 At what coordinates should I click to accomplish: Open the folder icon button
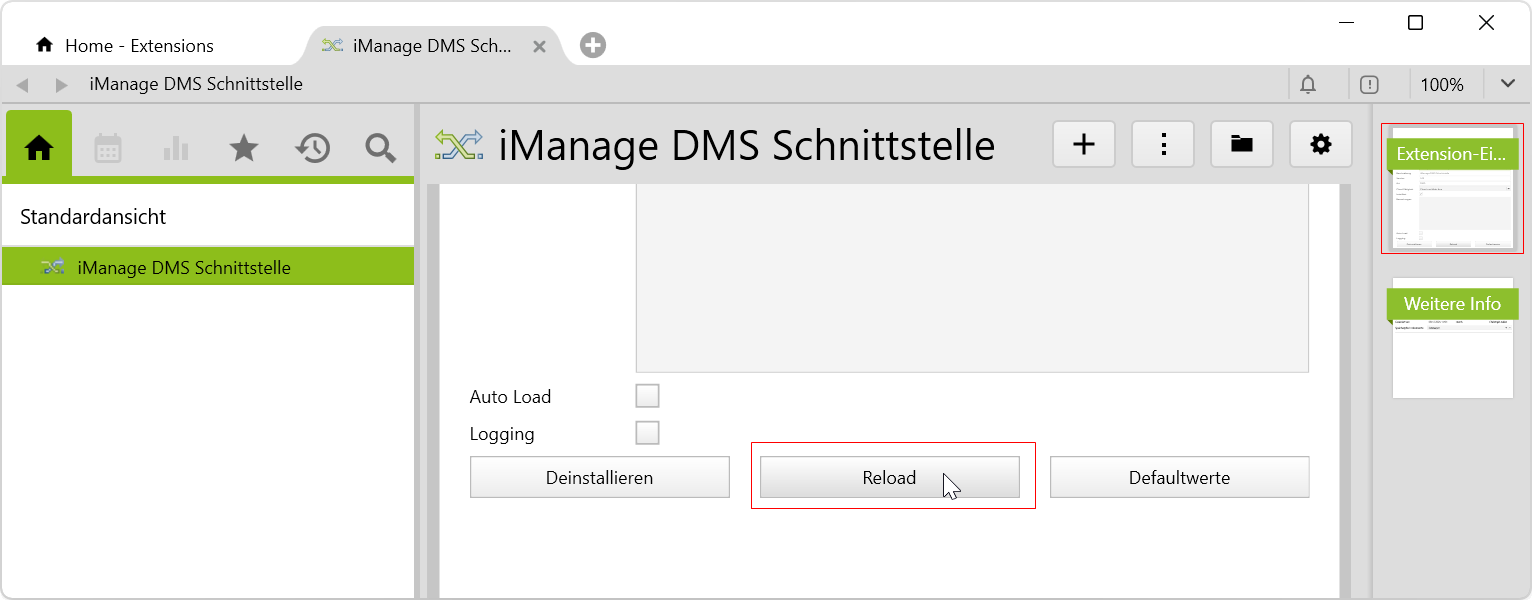tap(1242, 145)
